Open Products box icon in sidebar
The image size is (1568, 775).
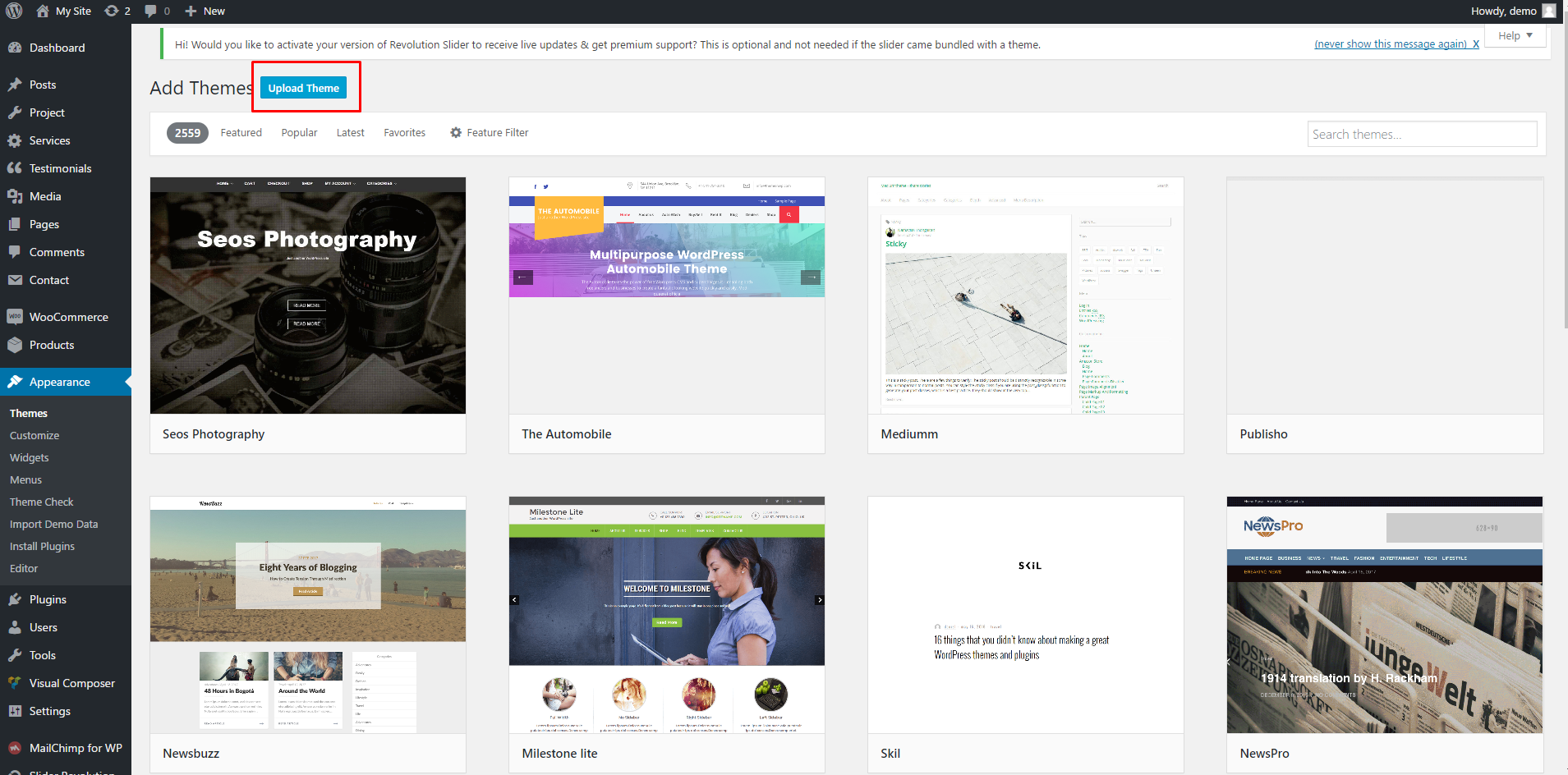[15, 345]
